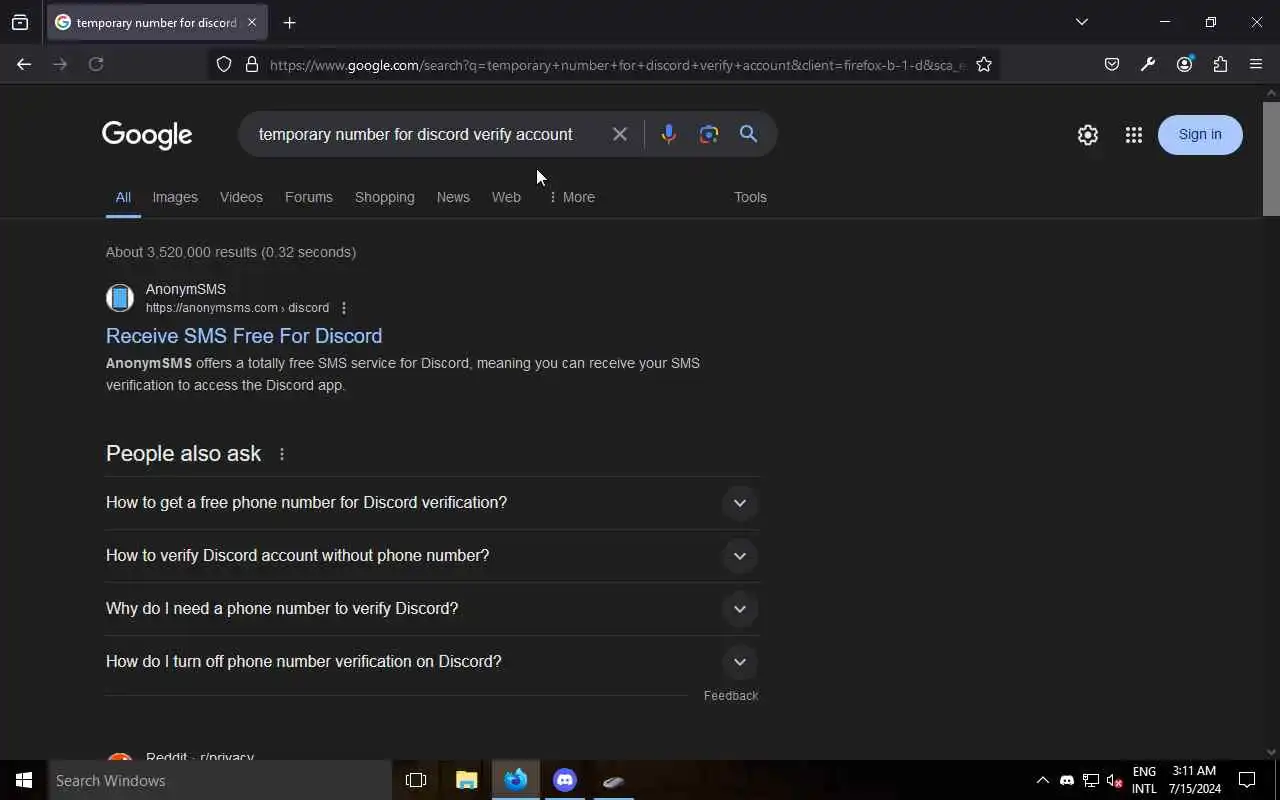The height and width of the screenshot is (800, 1280).
Task: Switch to the Shopping tab
Action: [384, 197]
